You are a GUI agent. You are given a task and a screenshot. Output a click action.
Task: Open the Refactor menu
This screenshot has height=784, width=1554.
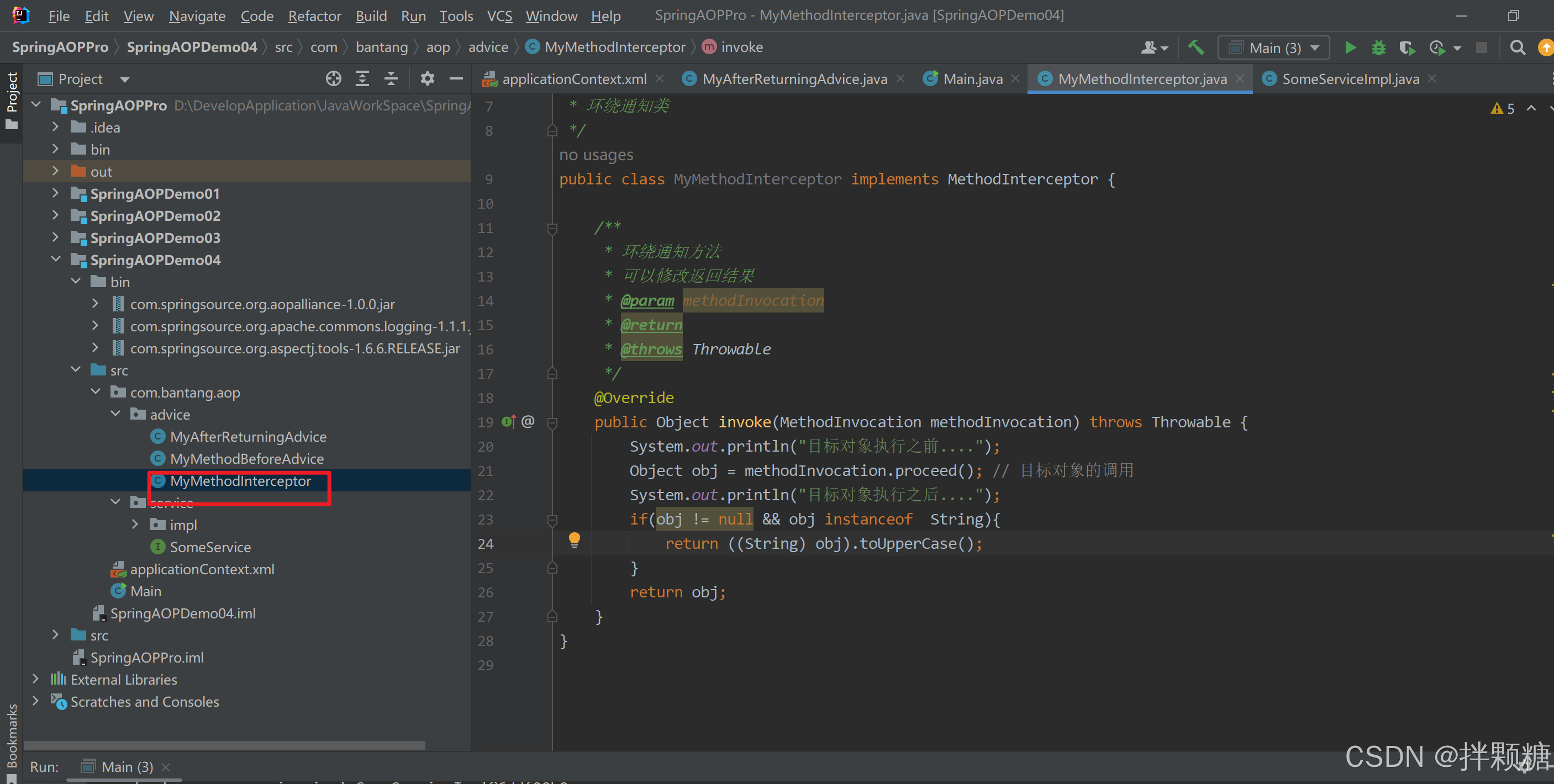pos(314,16)
